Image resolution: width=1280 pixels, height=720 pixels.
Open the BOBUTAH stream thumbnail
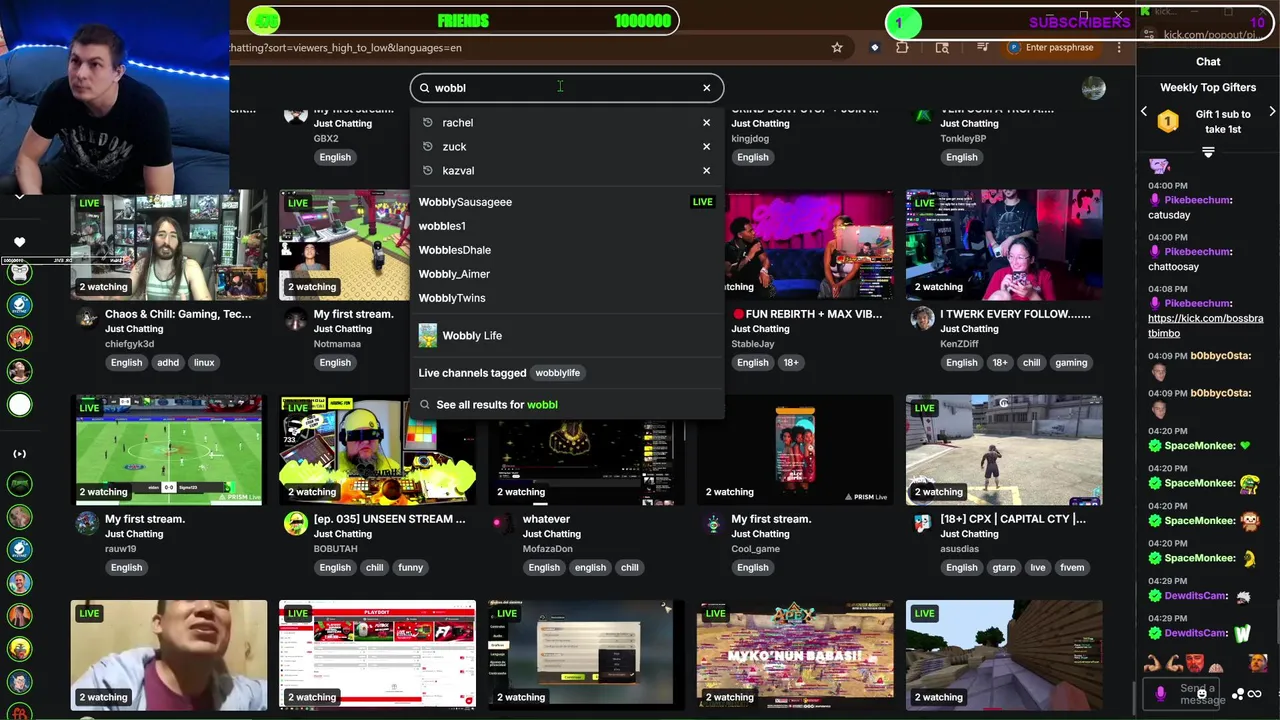pos(377,450)
